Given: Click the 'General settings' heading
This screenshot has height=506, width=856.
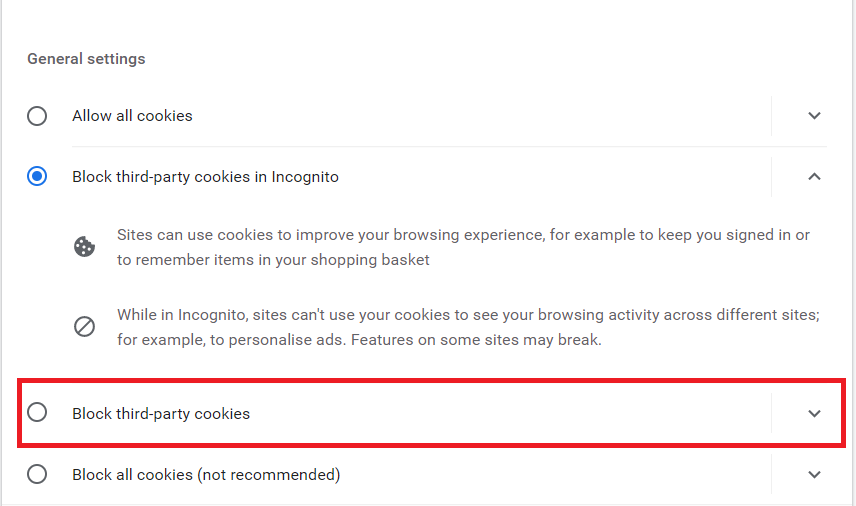Looking at the screenshot, I should click(x=86, y=59).
